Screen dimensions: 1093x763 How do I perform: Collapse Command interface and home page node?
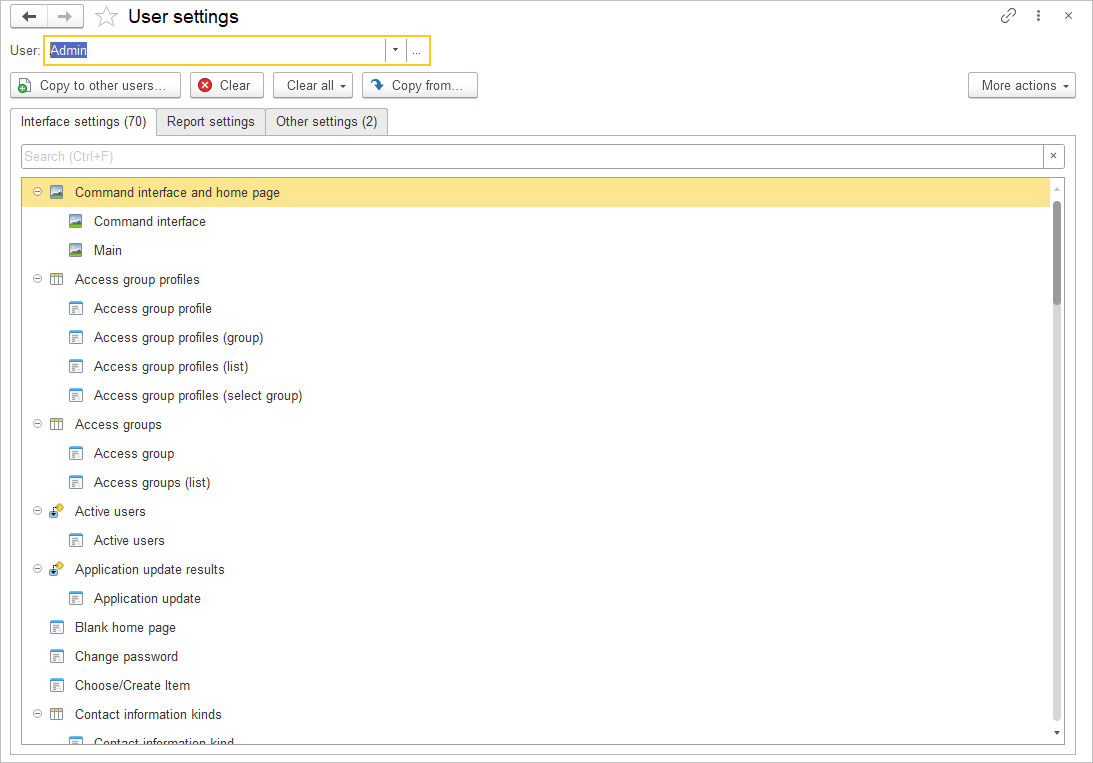(x=38, y=192)
